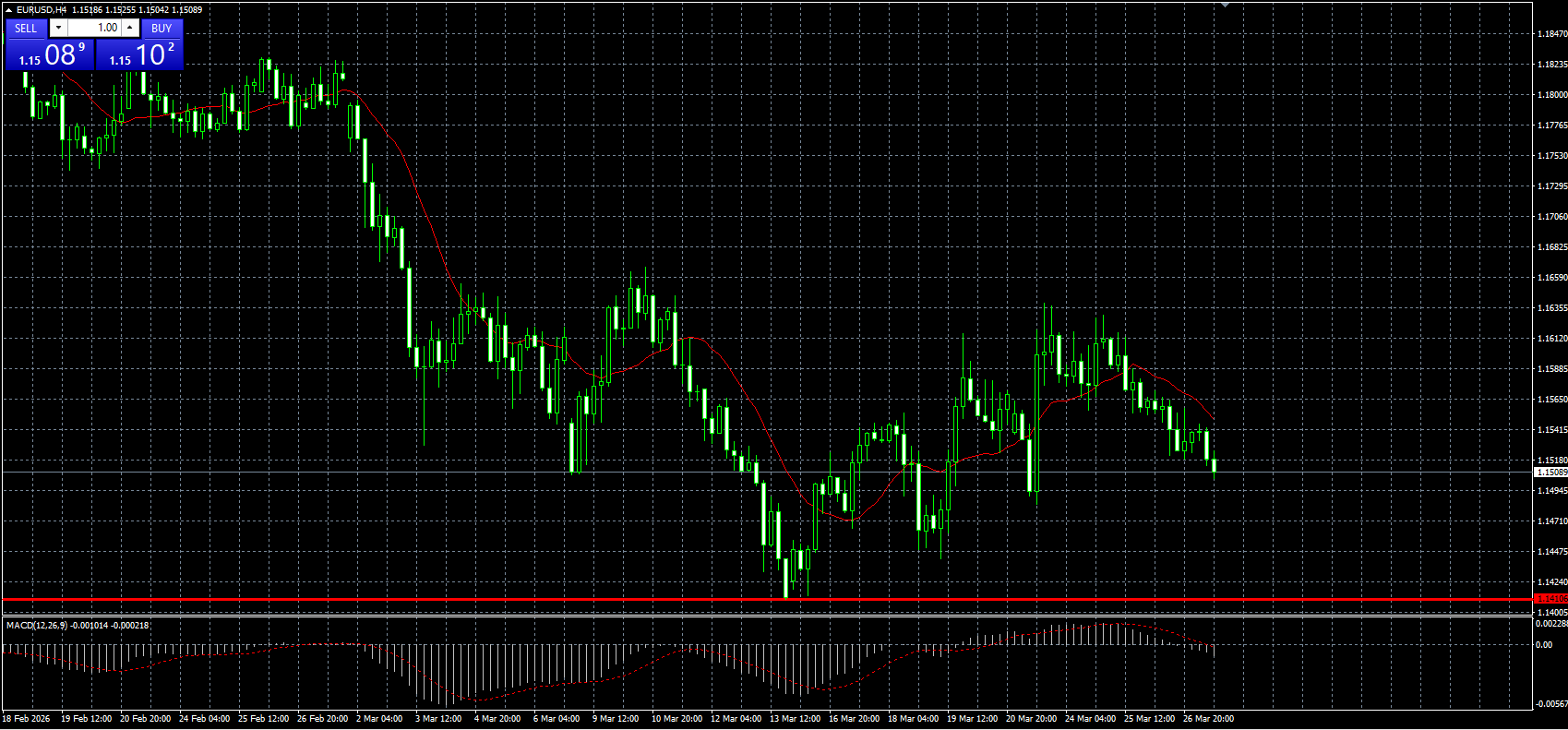This screenshot has width=1568, height=730.
Task: Click the 18 Feb 2026 date label
Action: [x=26, y=719]
